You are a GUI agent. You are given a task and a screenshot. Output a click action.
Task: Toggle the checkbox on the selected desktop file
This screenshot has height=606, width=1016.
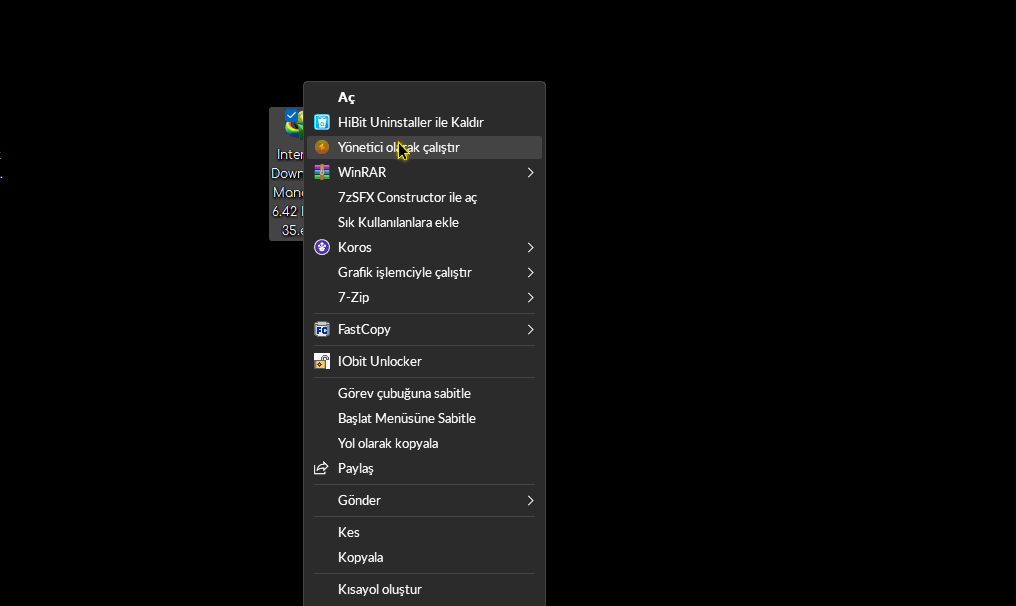pyautogui.click(x=292, y=115)
